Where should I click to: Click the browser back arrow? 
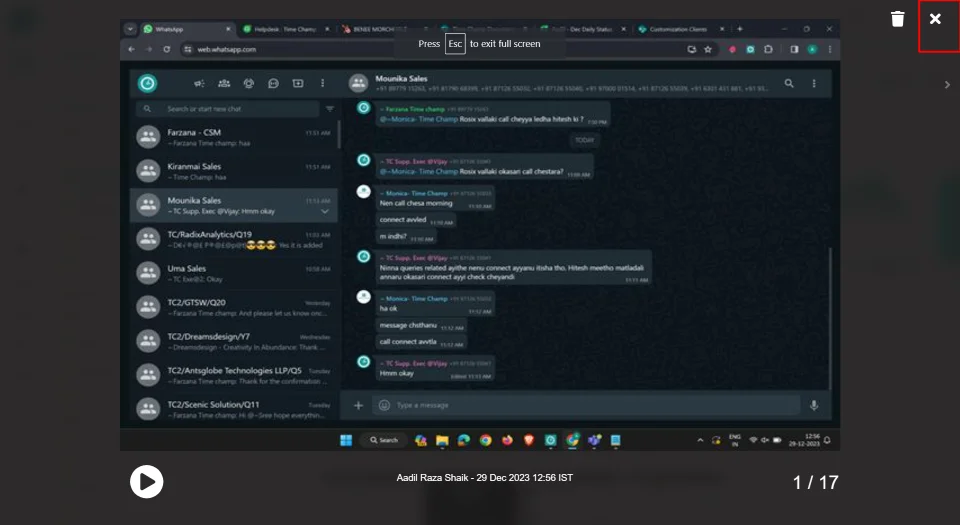click(132, 49)
